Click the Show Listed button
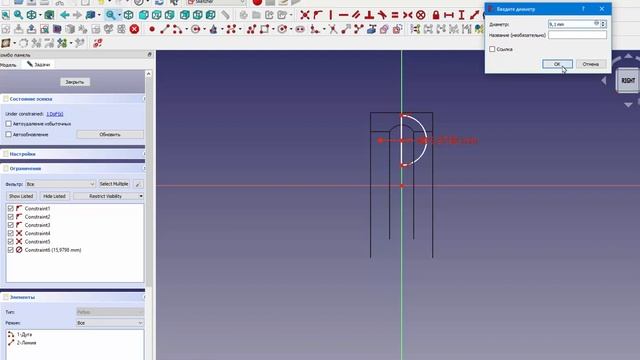640x360 pixels. coord(21,196)
